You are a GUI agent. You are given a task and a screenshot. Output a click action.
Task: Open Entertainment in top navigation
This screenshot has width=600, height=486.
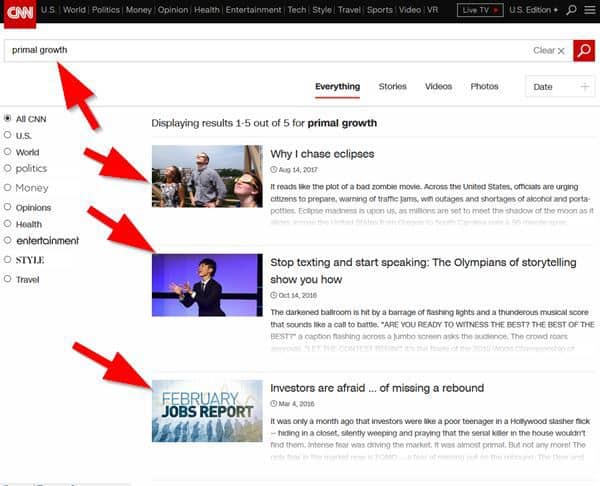[x=253, y=10]
